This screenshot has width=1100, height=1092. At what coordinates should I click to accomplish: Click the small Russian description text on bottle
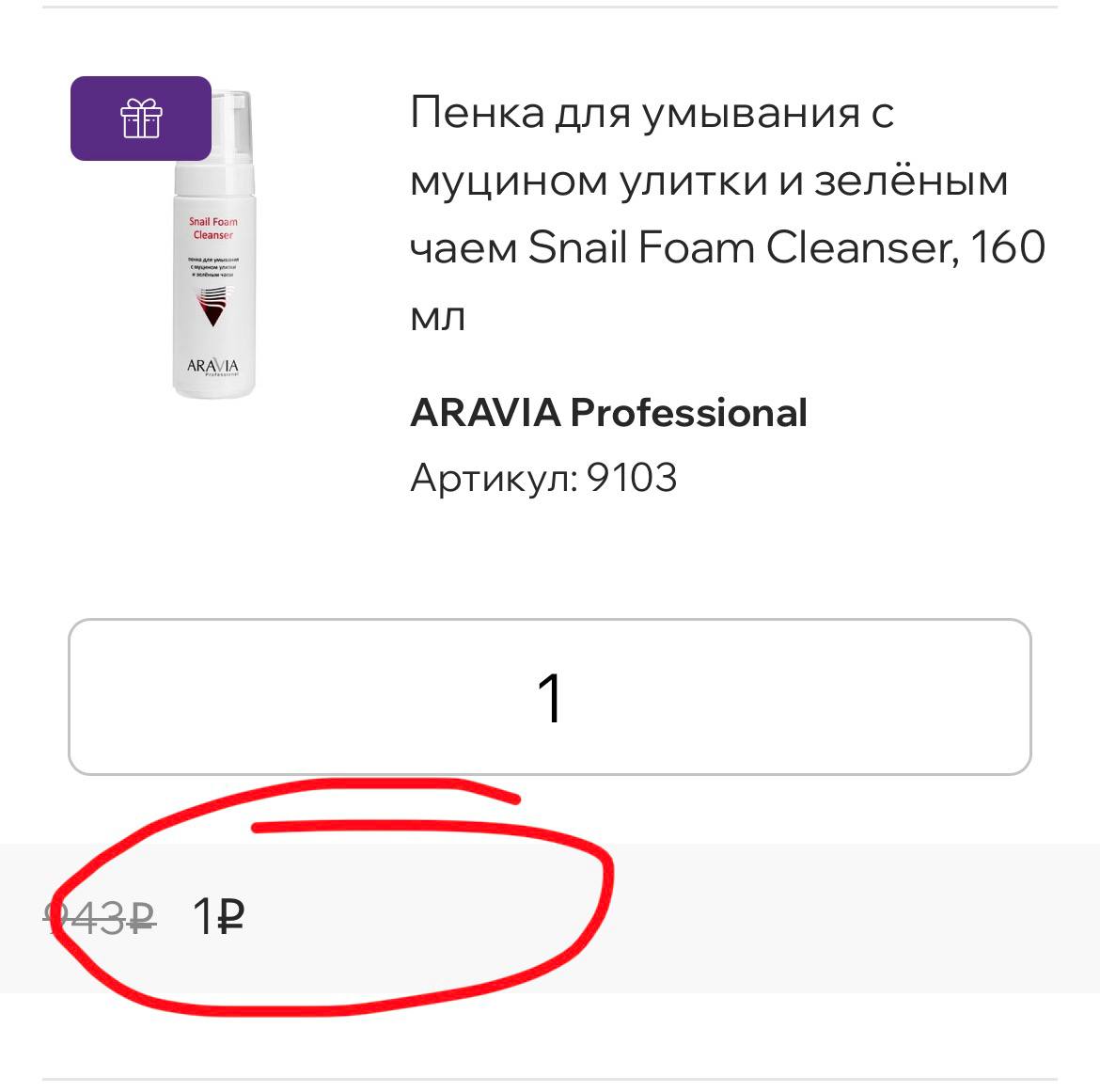click(x=212, y=267)
